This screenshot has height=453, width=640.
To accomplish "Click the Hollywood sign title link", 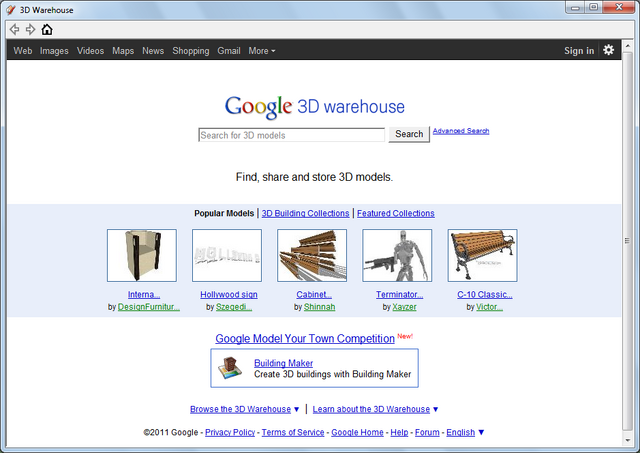I will coord(229,295).
